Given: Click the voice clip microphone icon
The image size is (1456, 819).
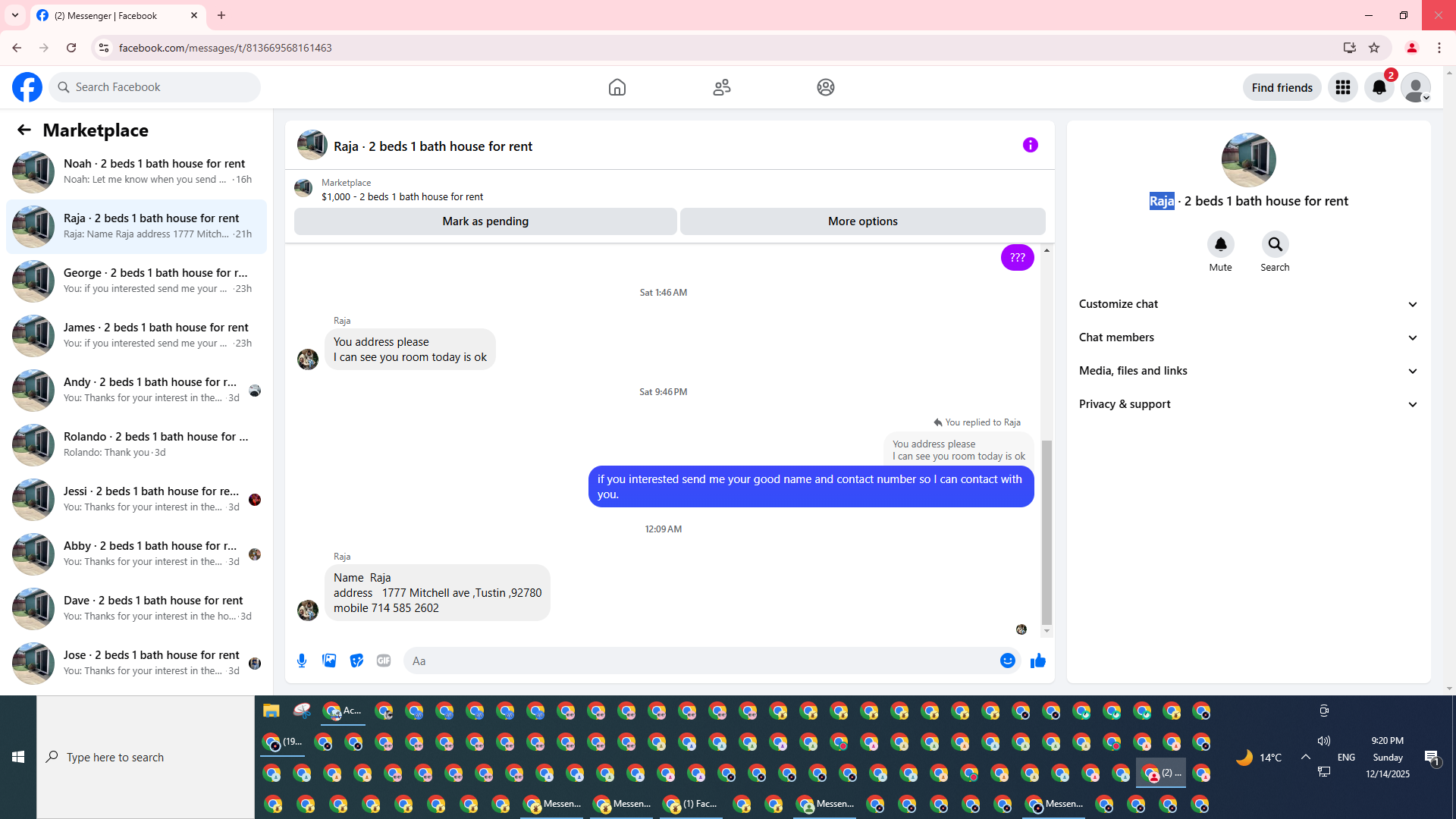Looking at the screenshot, I should (x=302, y=661).
